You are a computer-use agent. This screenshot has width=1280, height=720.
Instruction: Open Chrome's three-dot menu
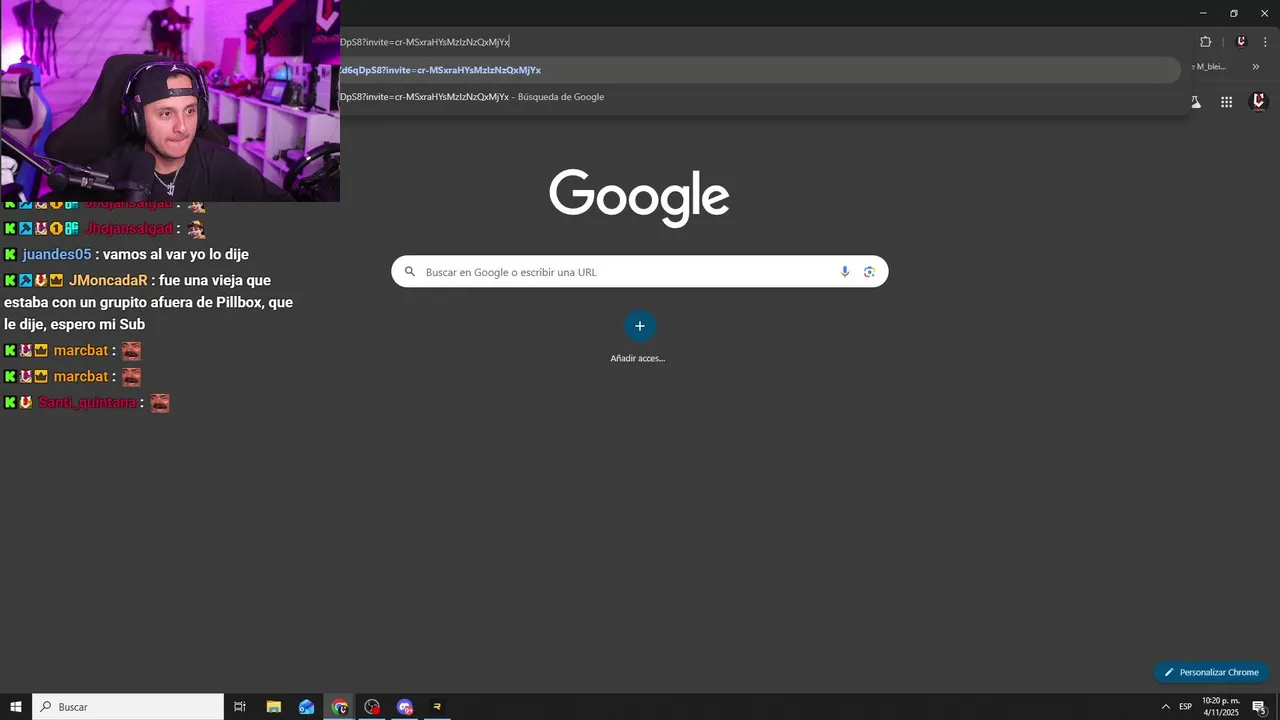(1265, 42)
